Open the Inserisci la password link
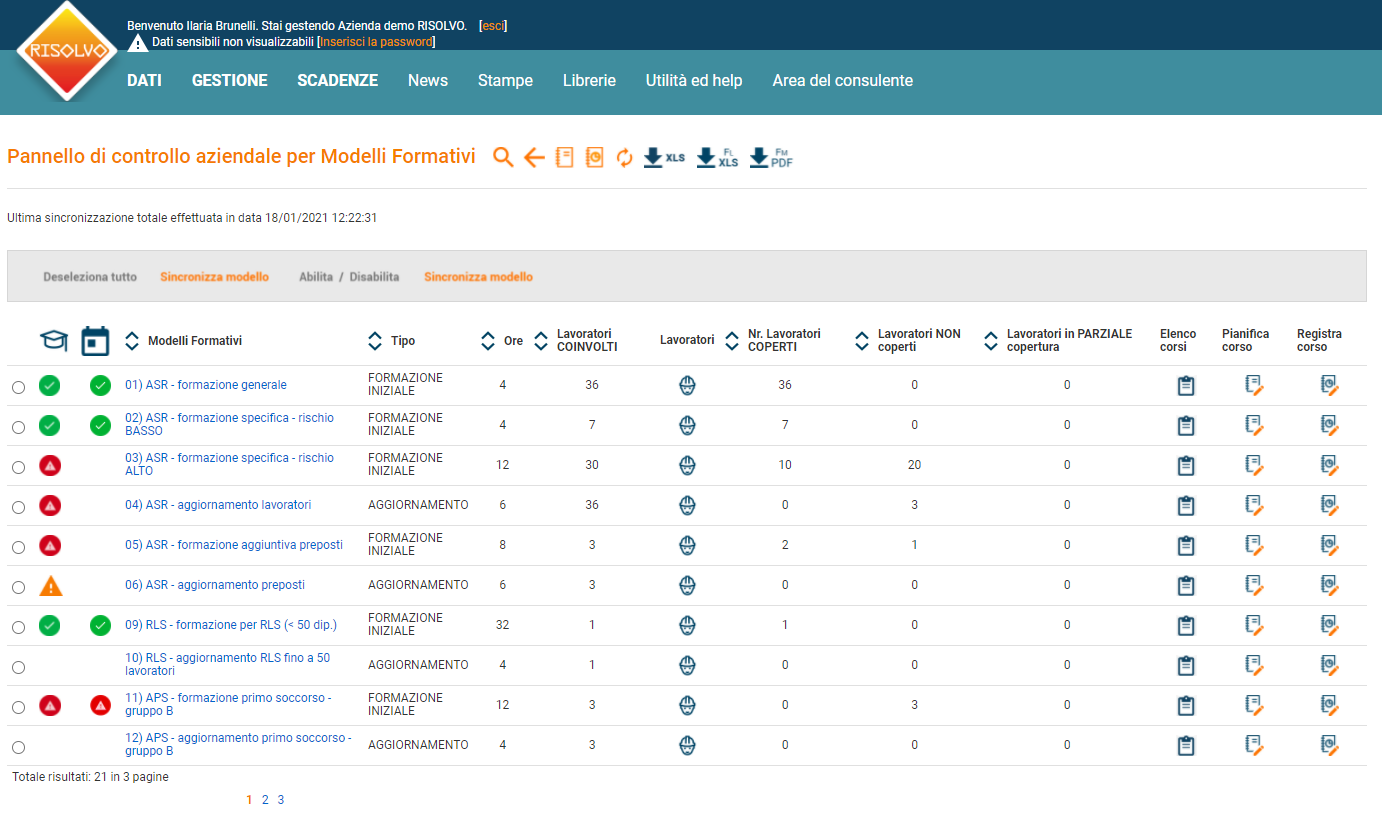1382x820 pixels. 375,42
